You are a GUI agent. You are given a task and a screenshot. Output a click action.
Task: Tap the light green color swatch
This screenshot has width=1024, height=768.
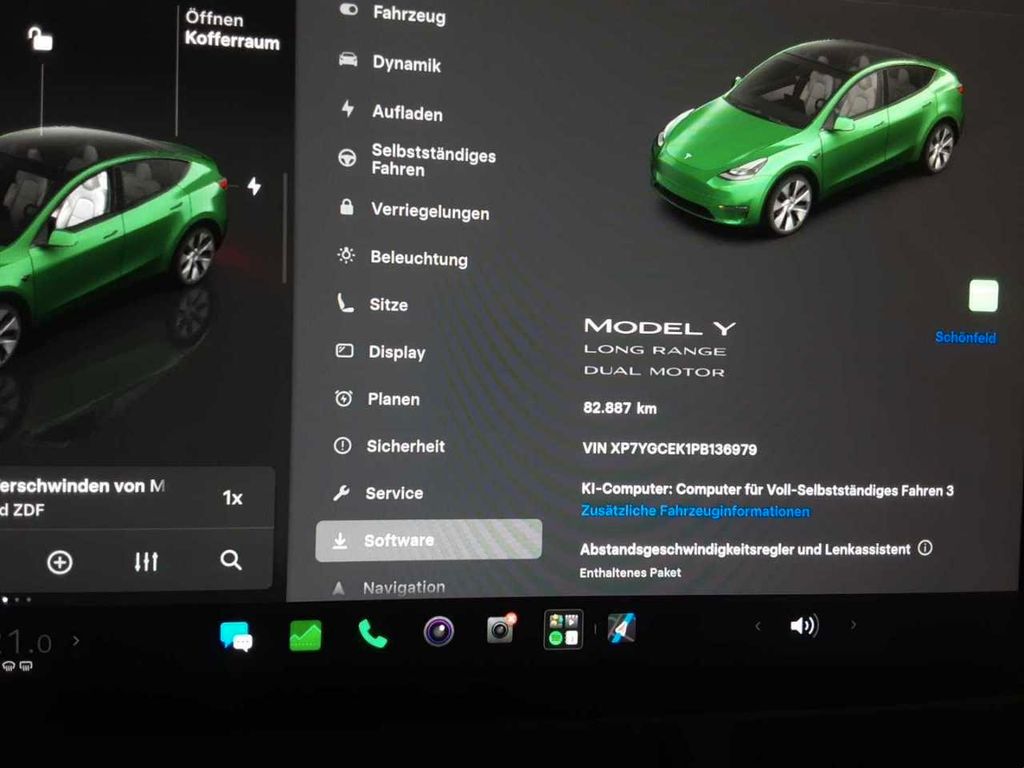[x=984, y=296]
